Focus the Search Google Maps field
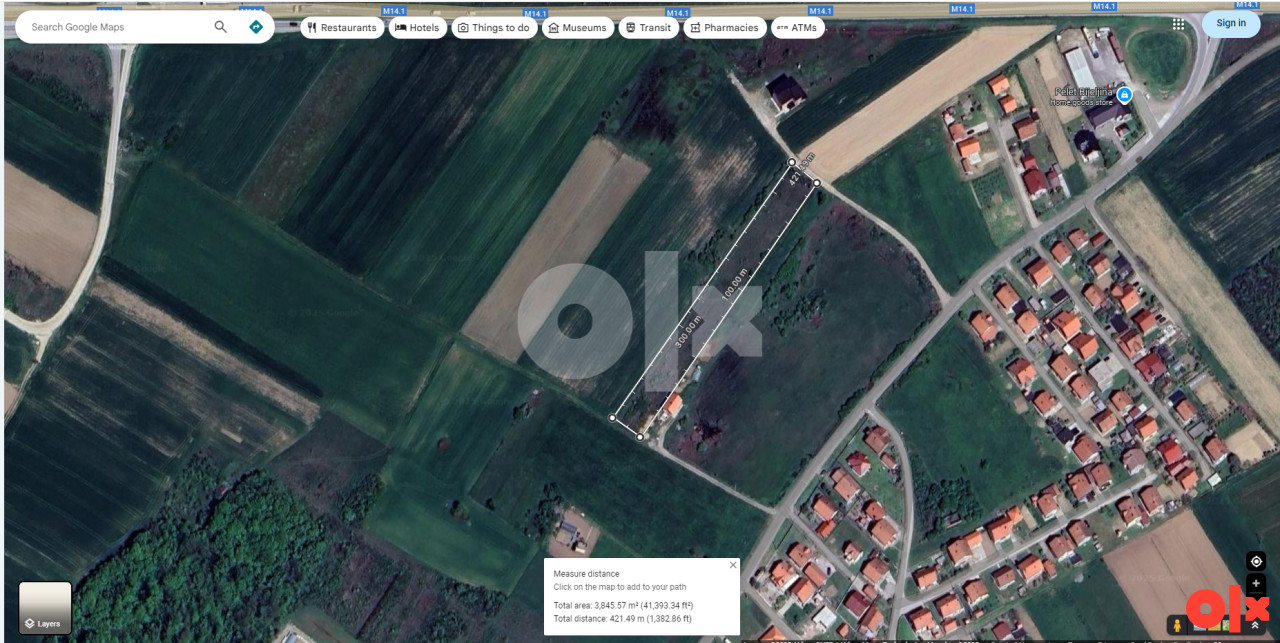The width and height of the screenshot is (1280, 643). point(118,27)
